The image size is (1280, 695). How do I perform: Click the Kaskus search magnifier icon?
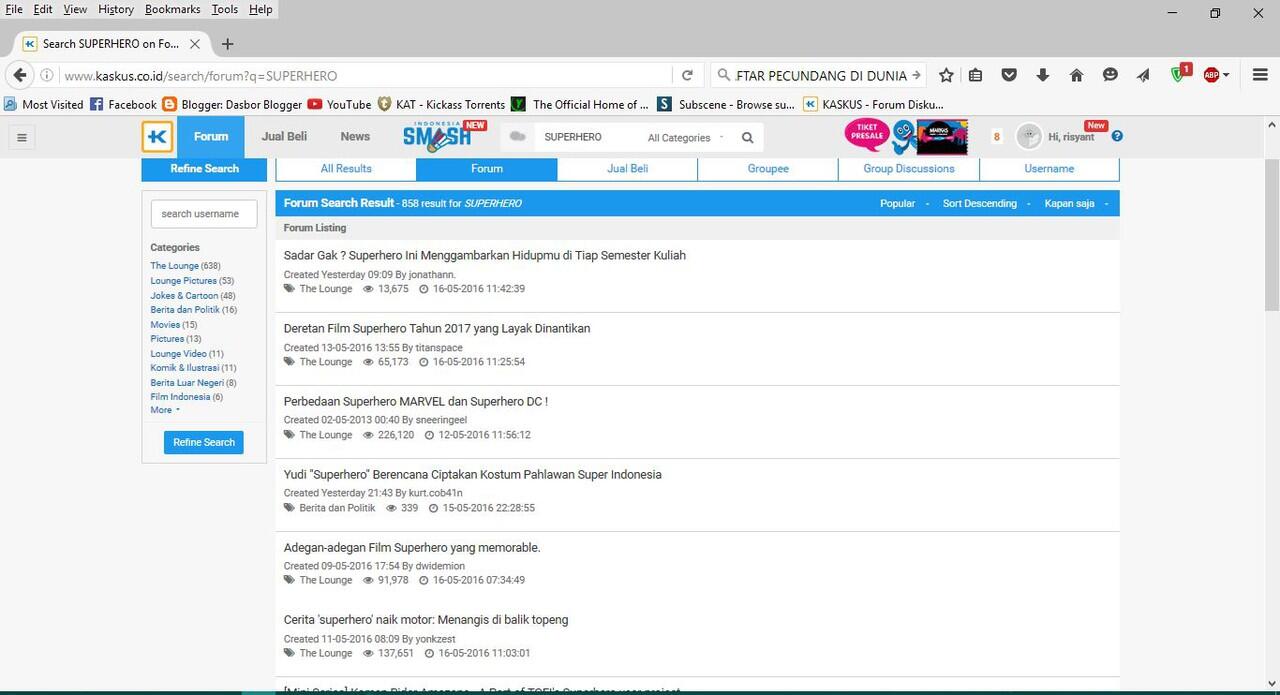747,138
